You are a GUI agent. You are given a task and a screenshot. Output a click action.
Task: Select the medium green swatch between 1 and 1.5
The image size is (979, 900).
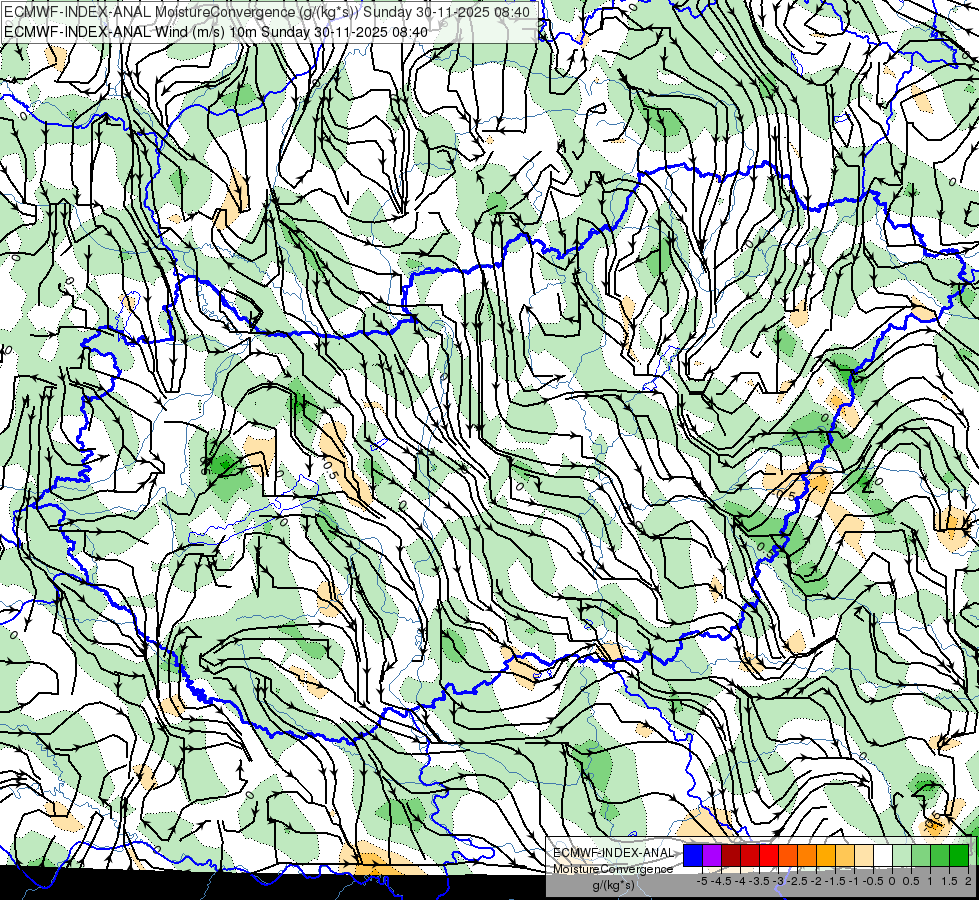pos(940,855)
